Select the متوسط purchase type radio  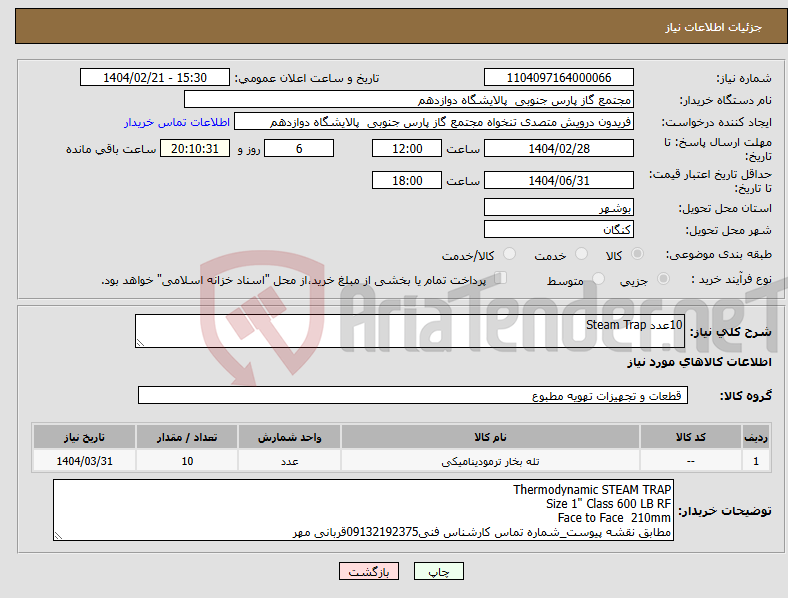coord(598,278)
